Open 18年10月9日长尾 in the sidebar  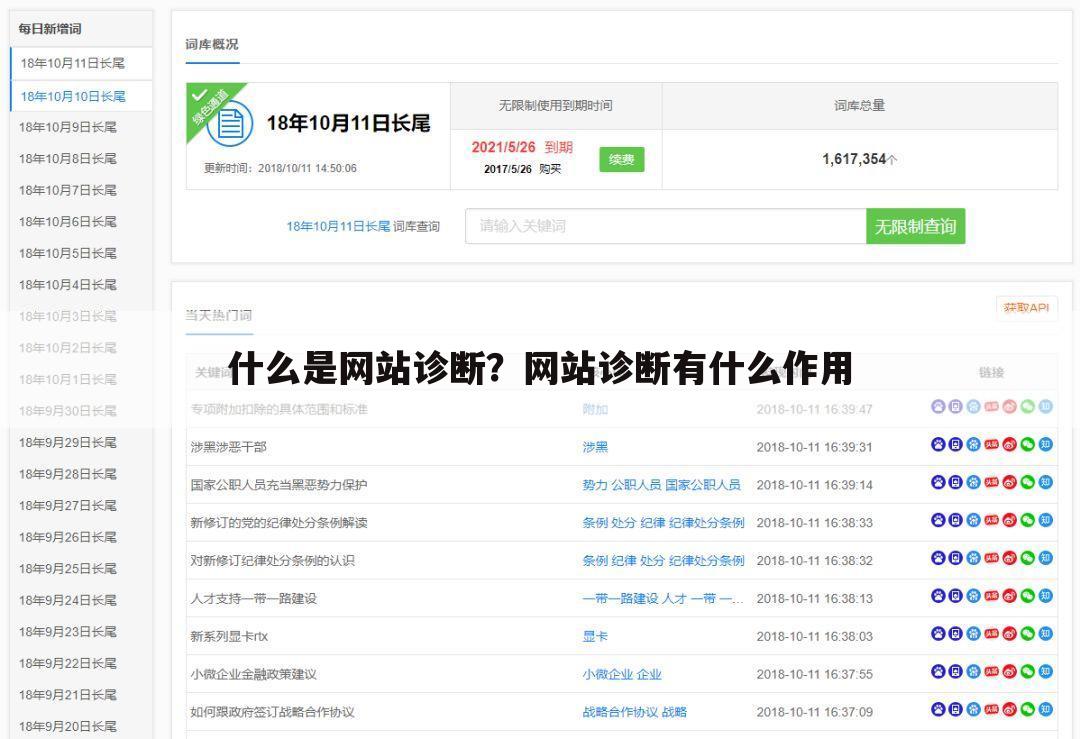point(68,127)
